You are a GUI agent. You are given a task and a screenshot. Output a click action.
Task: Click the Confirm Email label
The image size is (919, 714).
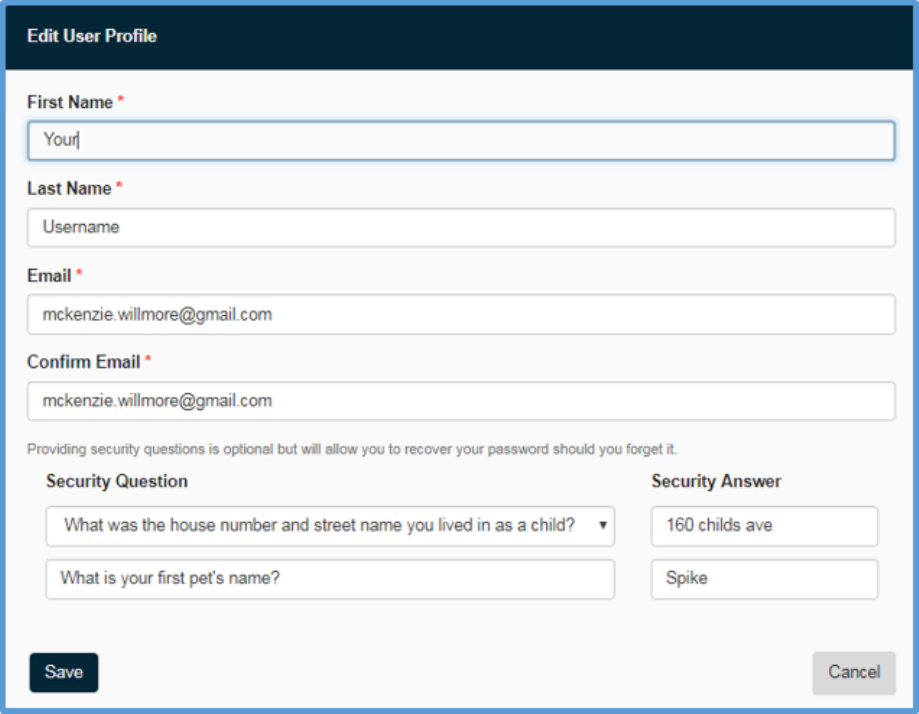(x=83, y=361)
